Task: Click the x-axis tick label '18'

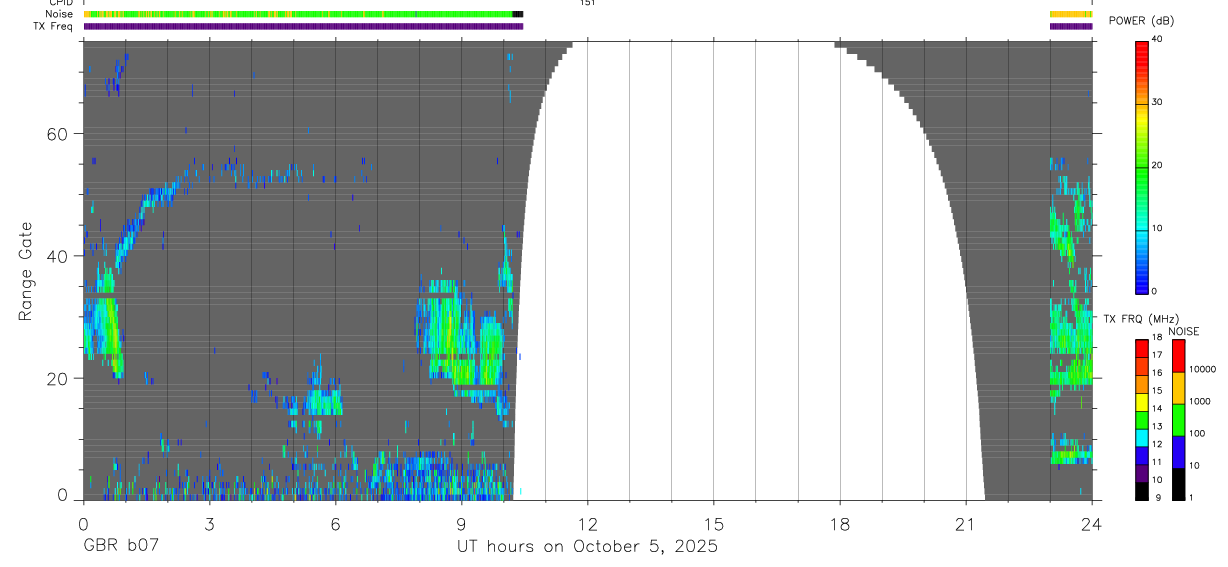Action: (839, 523)
